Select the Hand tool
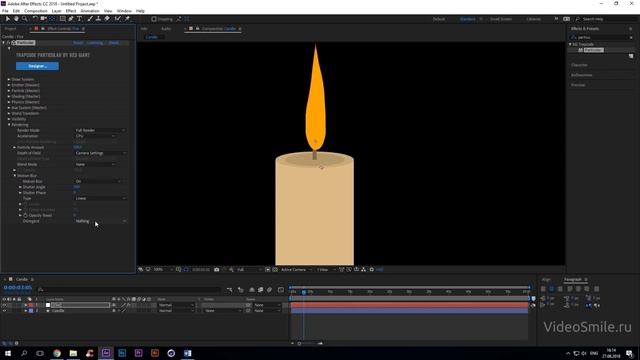The height and width of the screenshot is (360, 640). pyautogui.click(x=16, y=19)
